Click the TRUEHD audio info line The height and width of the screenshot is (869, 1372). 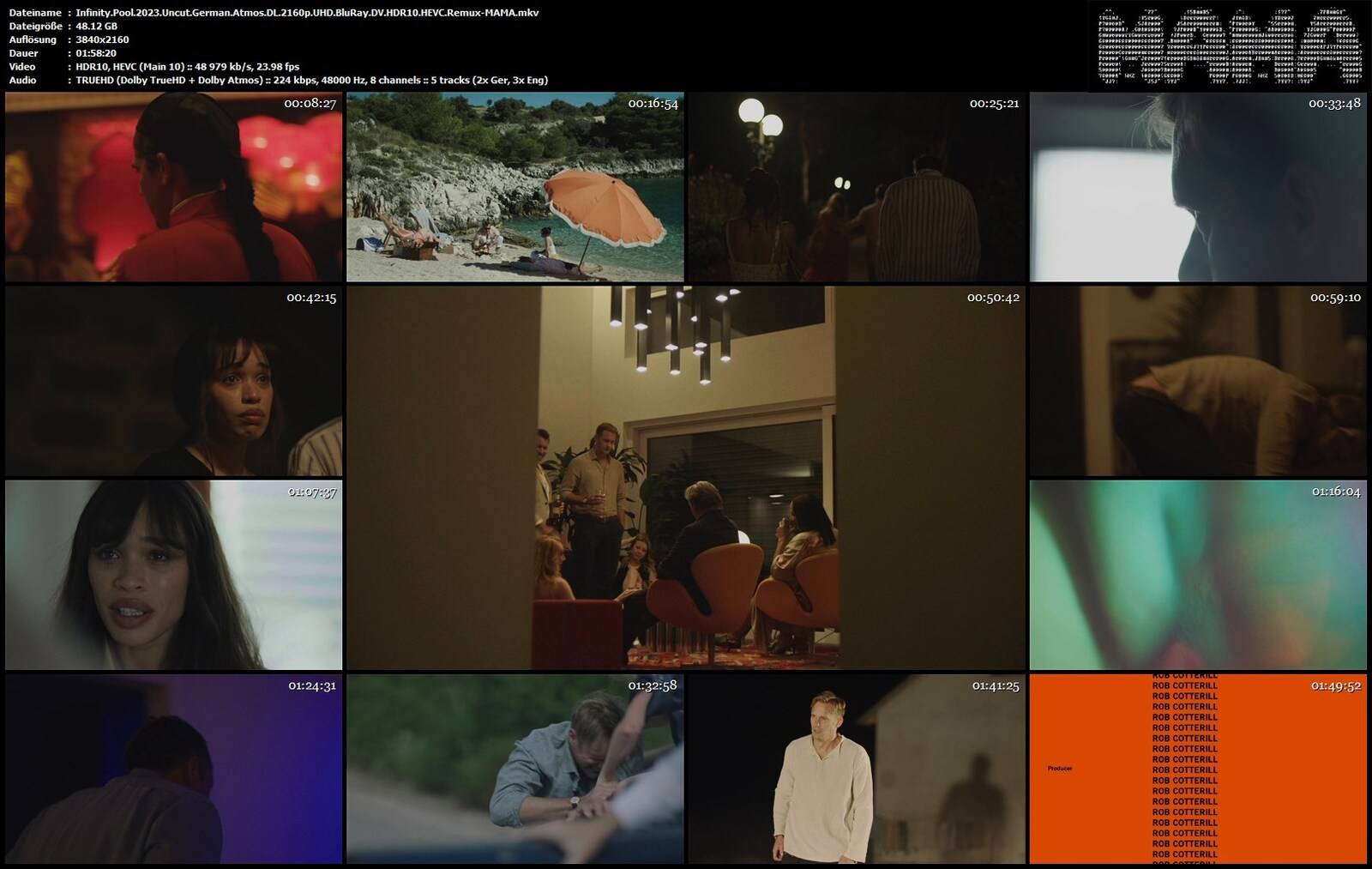[x=311, y=80]
